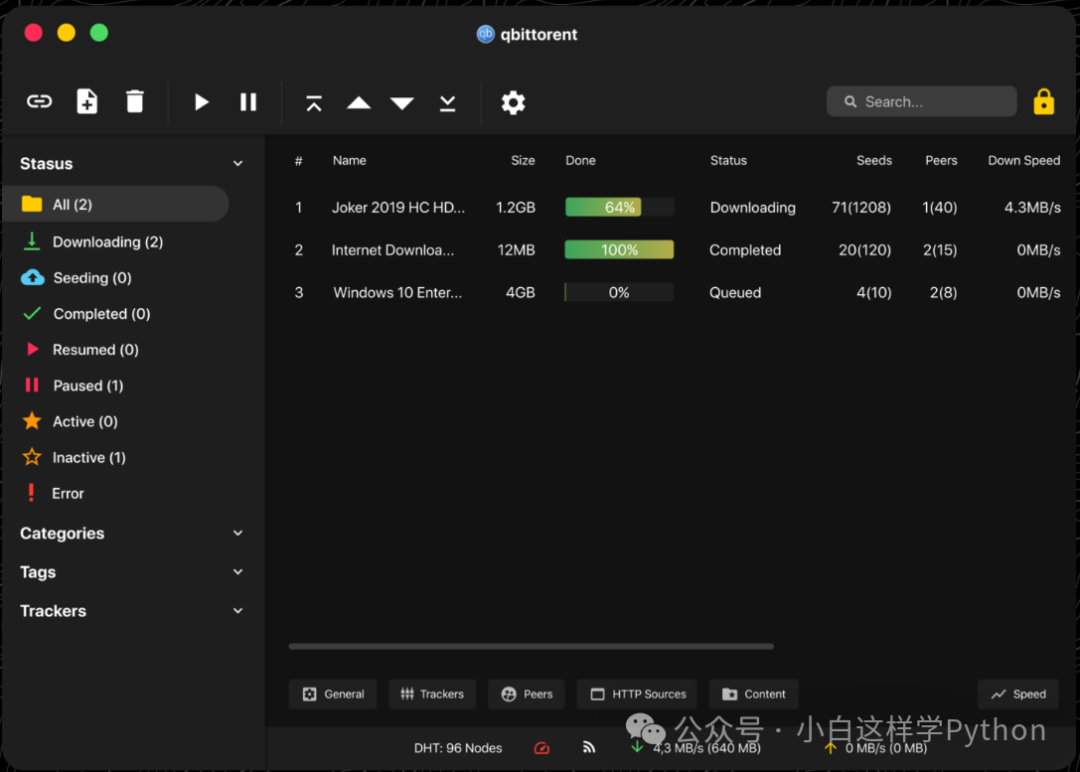1080x772 pixels.
Task: Click the add torrent file icon
Action: (87, 102)
